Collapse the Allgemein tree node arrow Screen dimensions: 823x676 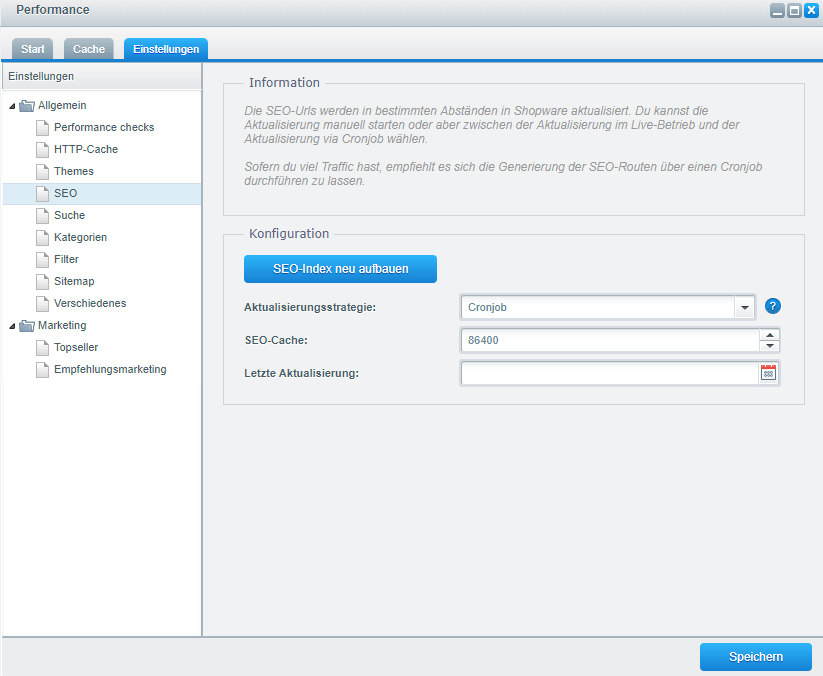(x=12, y=106)
